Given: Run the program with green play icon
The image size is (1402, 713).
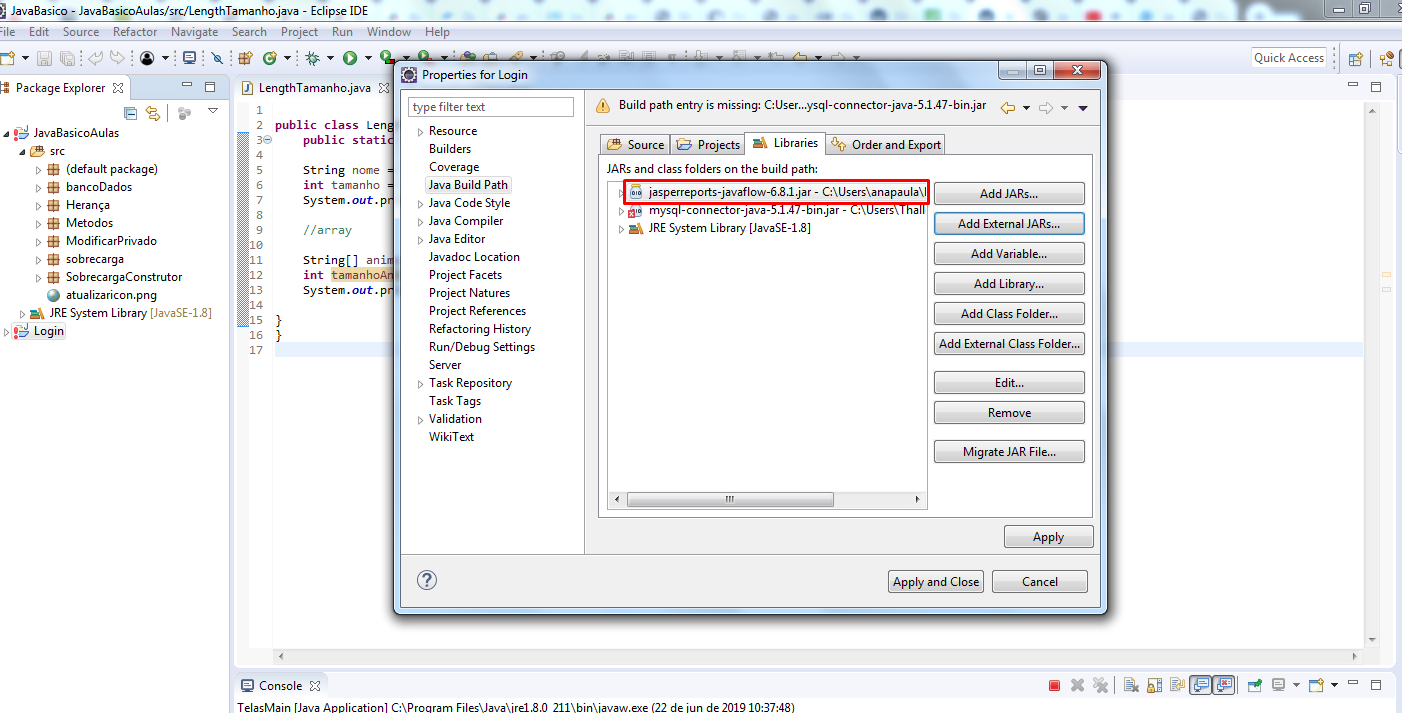Looking at the screenshot, I should [350, 59].
